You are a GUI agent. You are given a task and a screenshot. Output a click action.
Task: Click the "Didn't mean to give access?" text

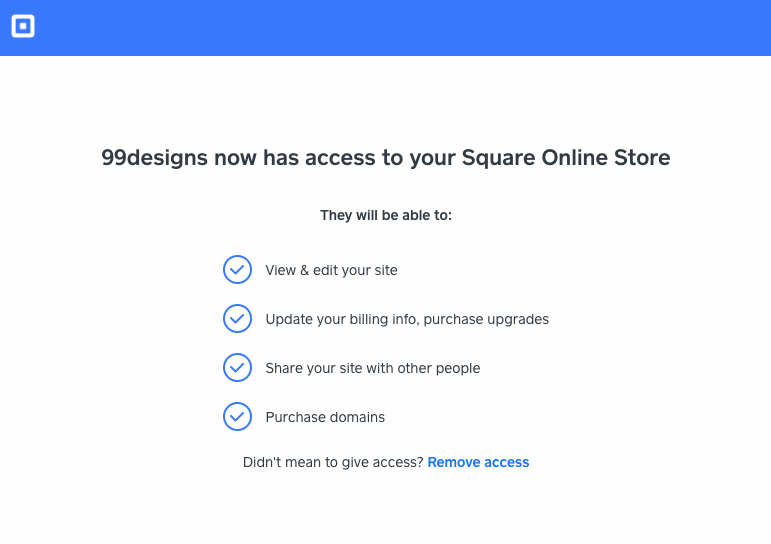[x=333, y=462]
